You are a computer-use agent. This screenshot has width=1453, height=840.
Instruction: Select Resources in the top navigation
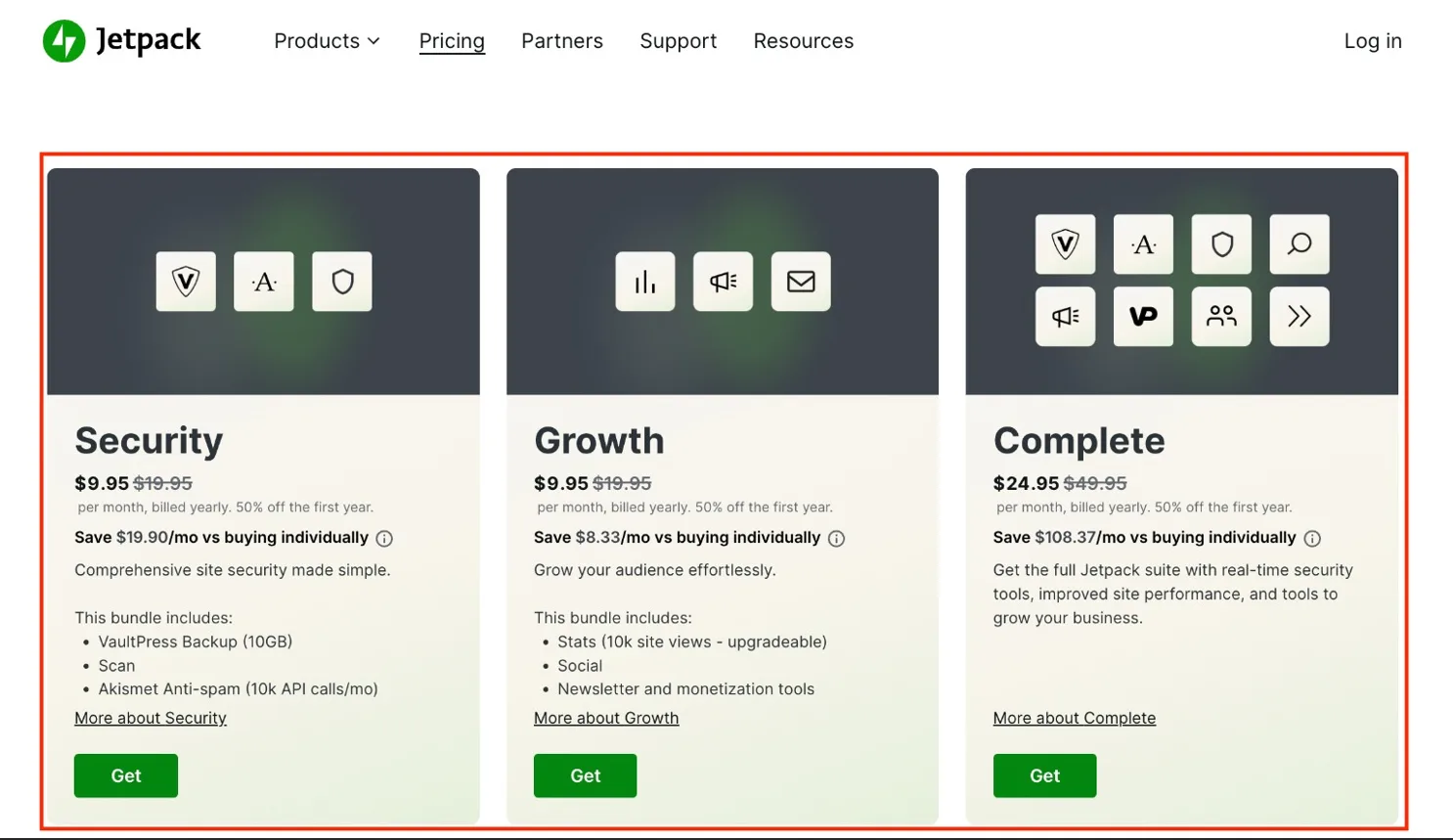pos(804,41)
